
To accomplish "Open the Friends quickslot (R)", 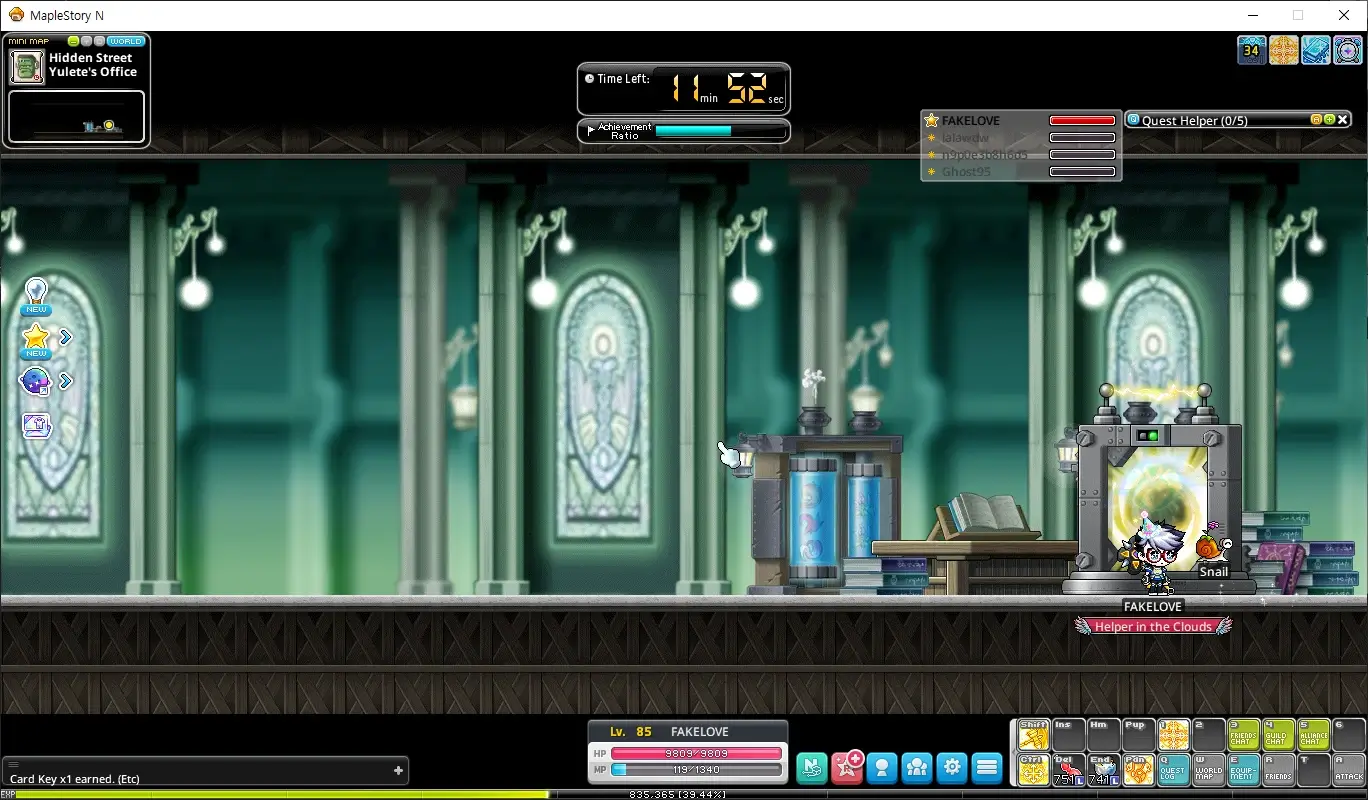I will pos(1278,769).
